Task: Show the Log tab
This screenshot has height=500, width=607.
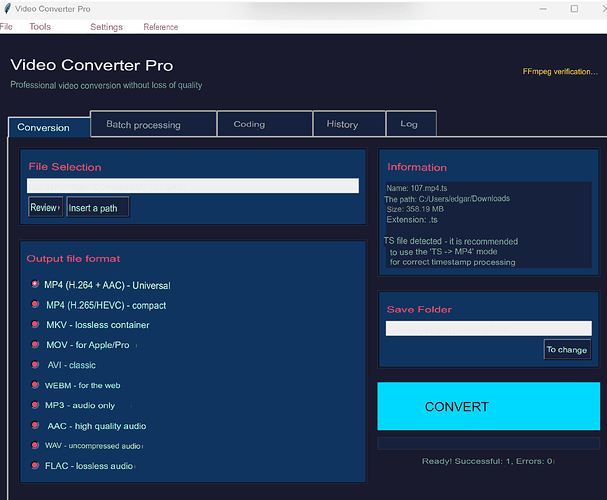Action: click(x=412, y=124)
